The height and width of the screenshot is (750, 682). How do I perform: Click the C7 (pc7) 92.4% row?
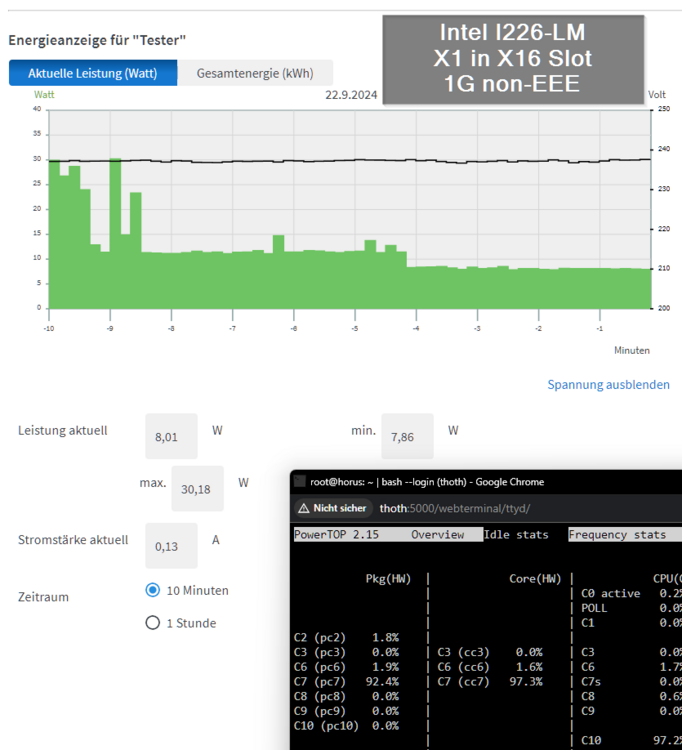point(346,682)
